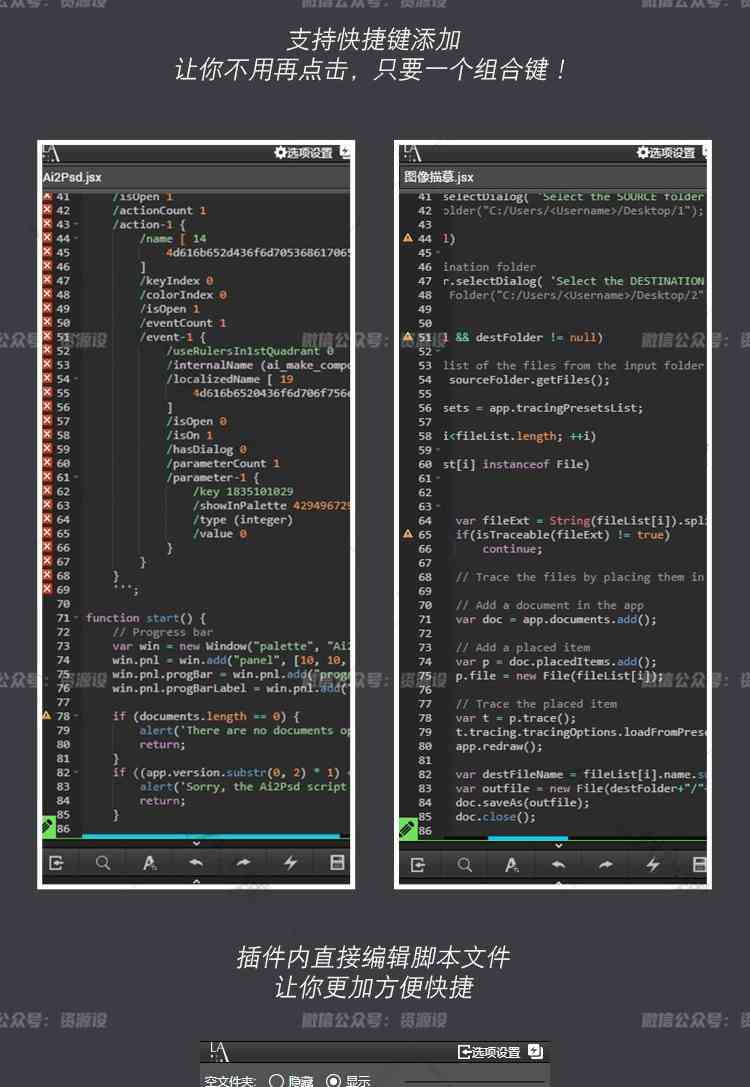Click 'app.redraw();' on line 80
This screenshot has height=1087, width=750.
[498, 747]
